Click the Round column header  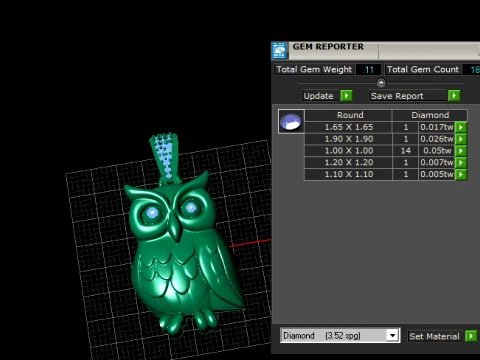pos(348,115)
